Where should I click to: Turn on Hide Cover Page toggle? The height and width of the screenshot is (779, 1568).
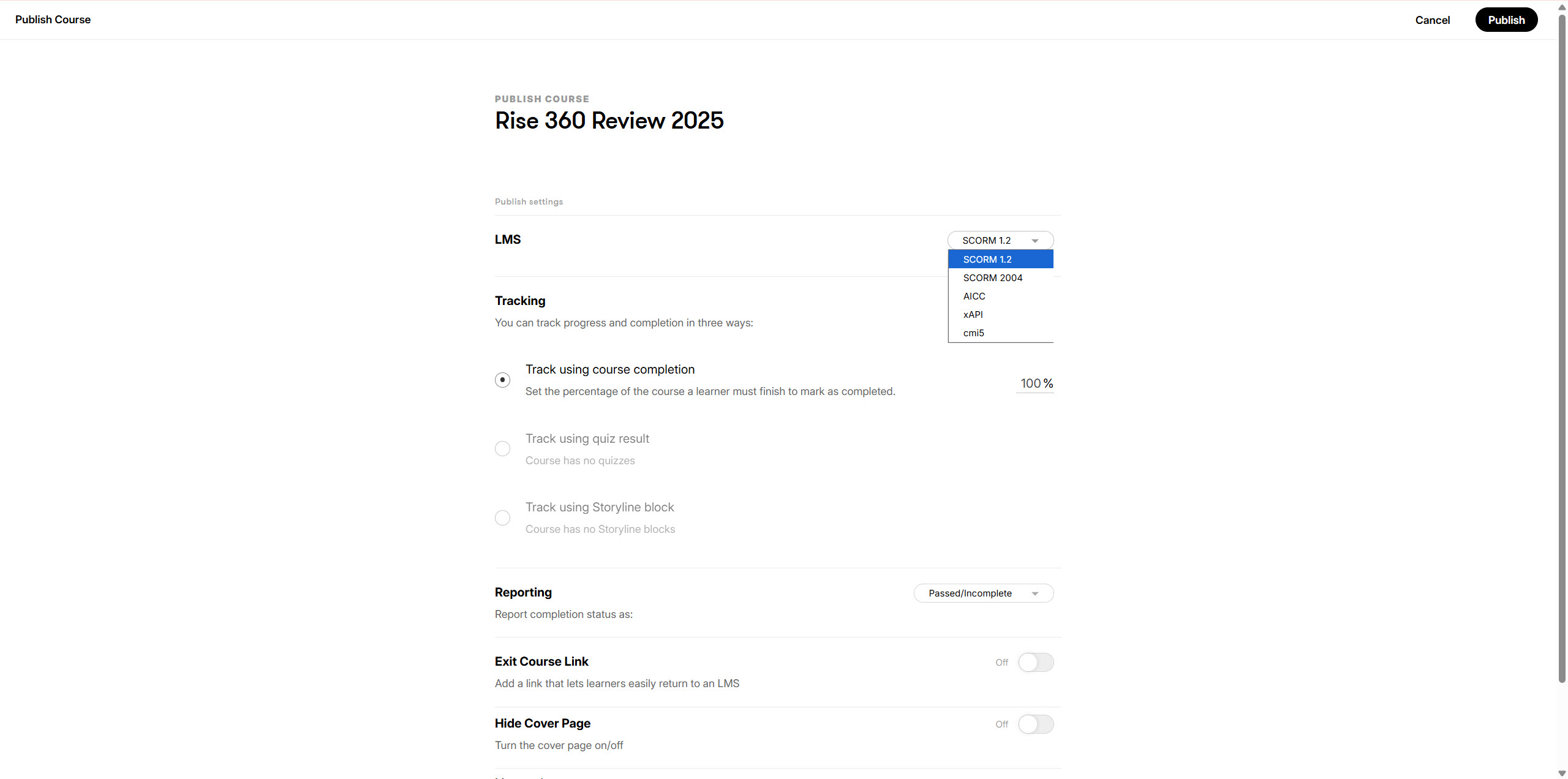point(1036,724)
